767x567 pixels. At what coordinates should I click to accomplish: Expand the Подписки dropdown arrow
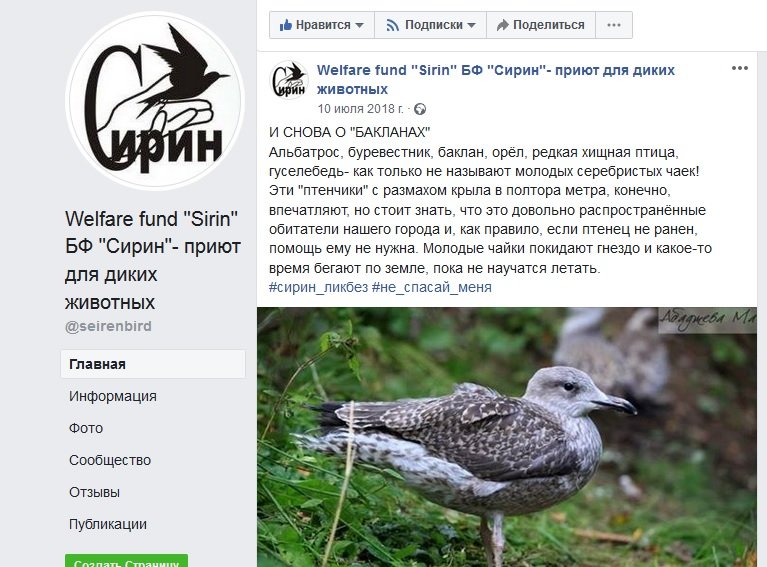click(x=472, y=25)
